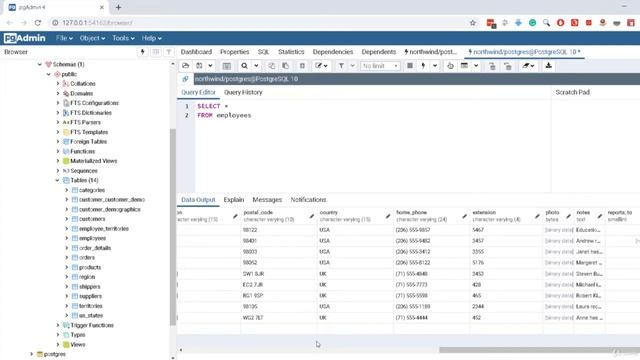The width and height of the screenshot is (640, 360).
Task: Open the Help menu
Action: tap(151, 38)
